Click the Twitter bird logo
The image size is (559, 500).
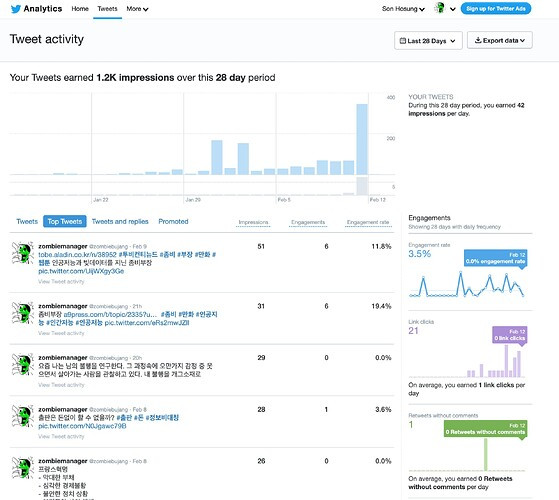(x=16, y=9)
